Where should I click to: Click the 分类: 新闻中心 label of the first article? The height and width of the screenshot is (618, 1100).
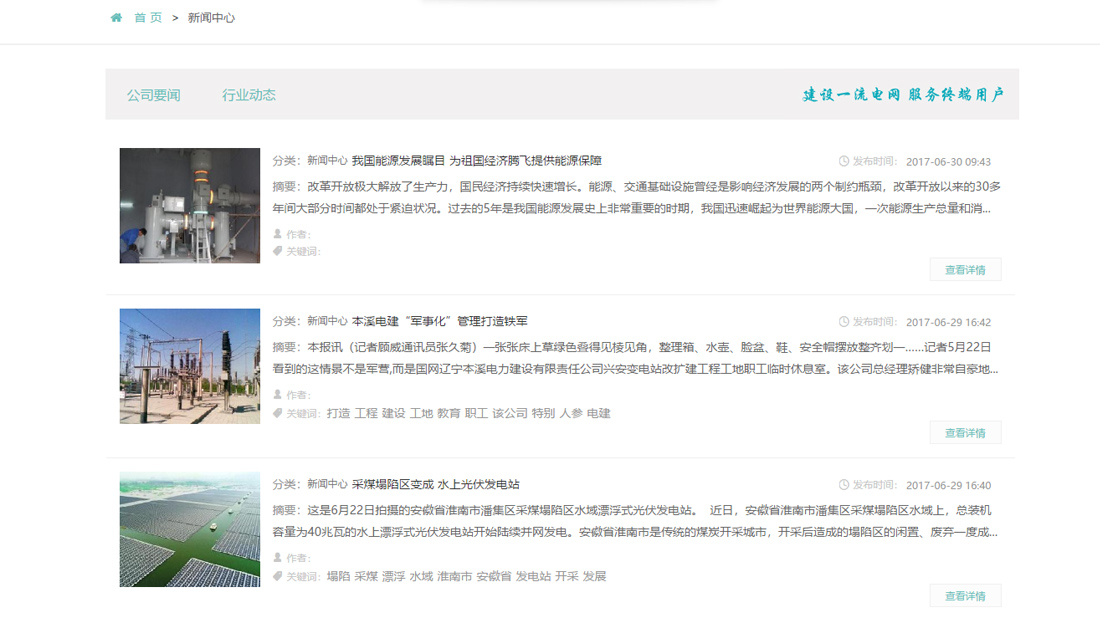(x=310, y=161)
